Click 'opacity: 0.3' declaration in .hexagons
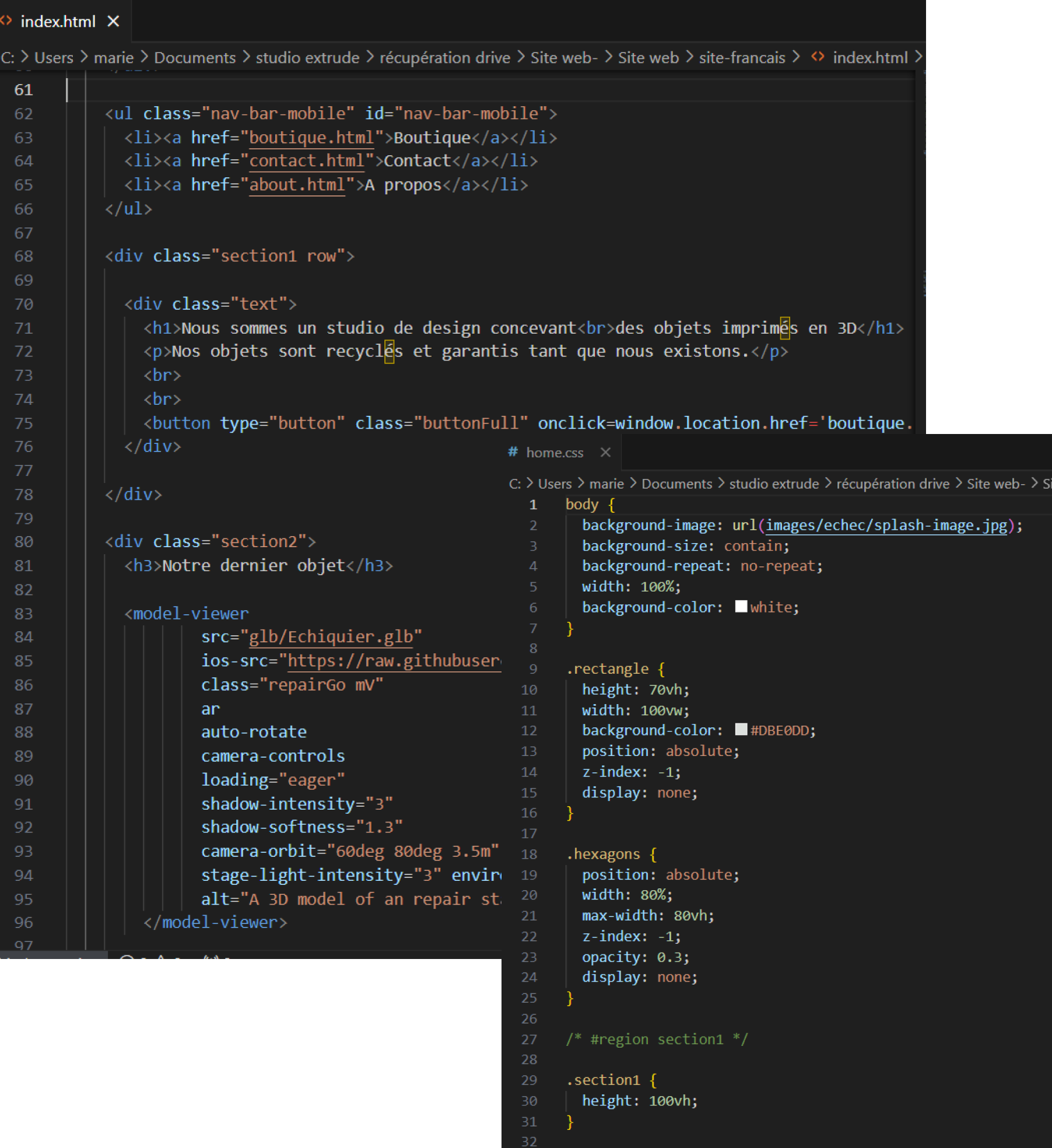This screenshot has height=1148, width=1052. 636,957
